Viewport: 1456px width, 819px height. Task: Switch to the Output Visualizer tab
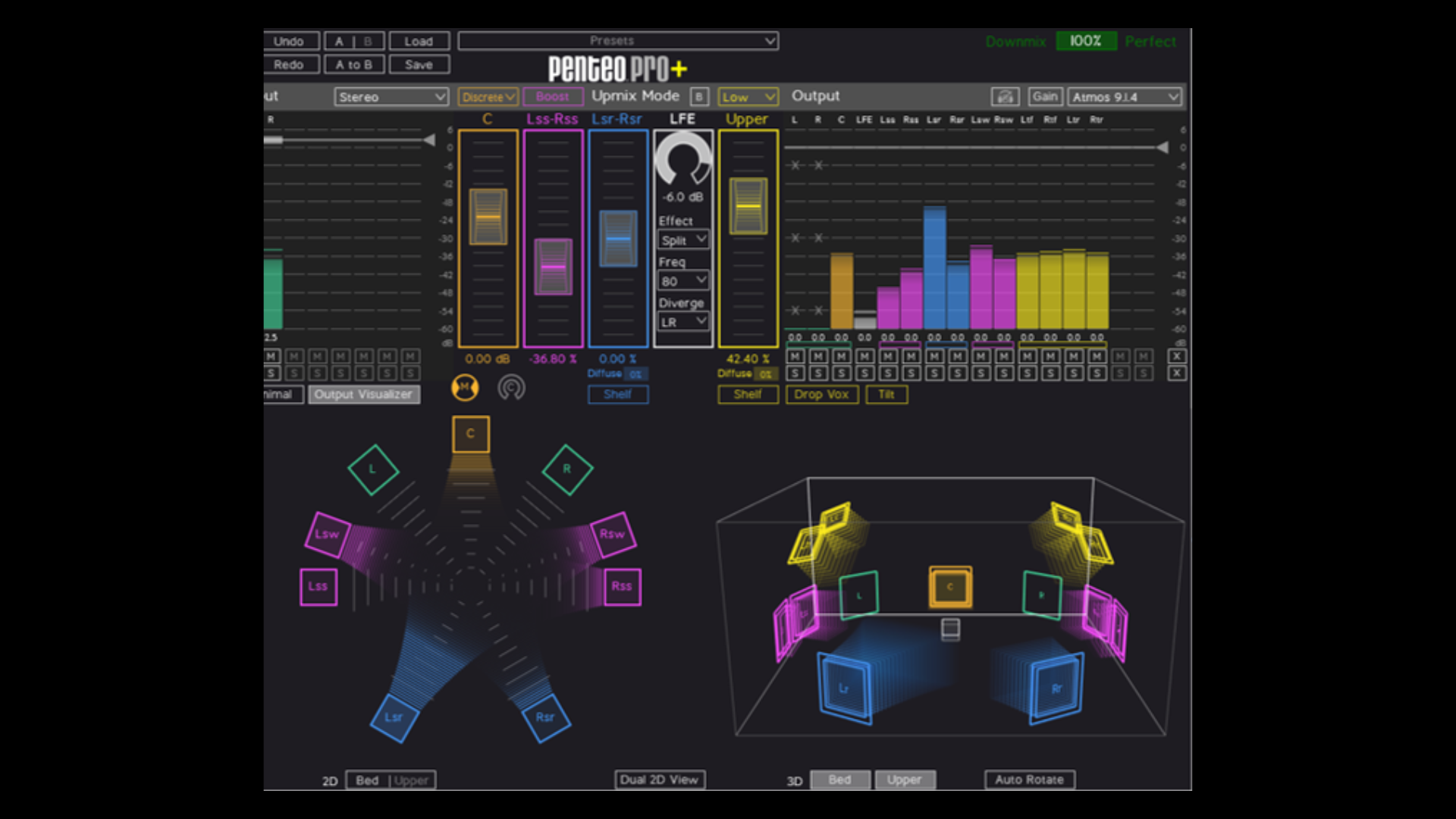click(364, 394)
